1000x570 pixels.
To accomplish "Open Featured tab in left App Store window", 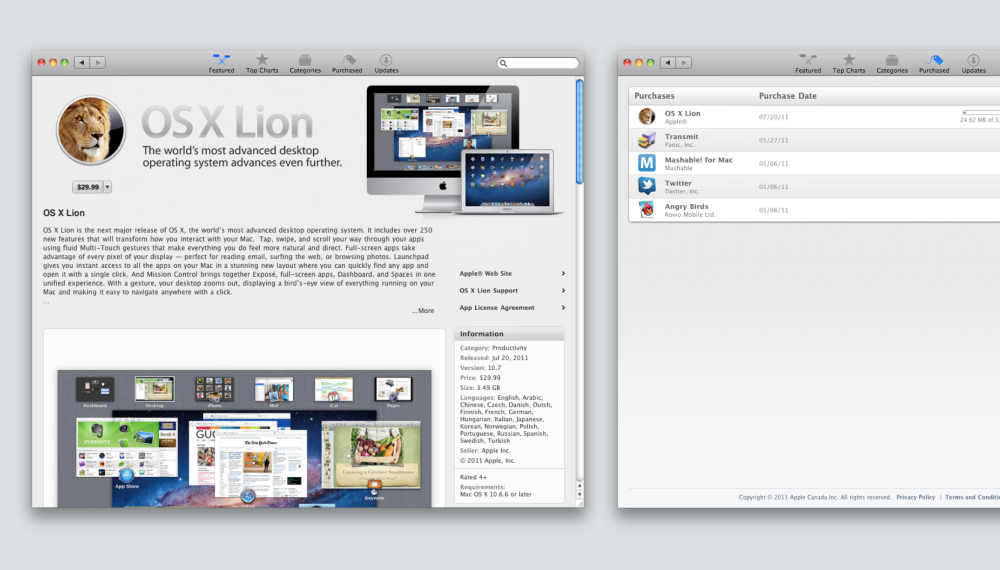I will pos(221,64).
